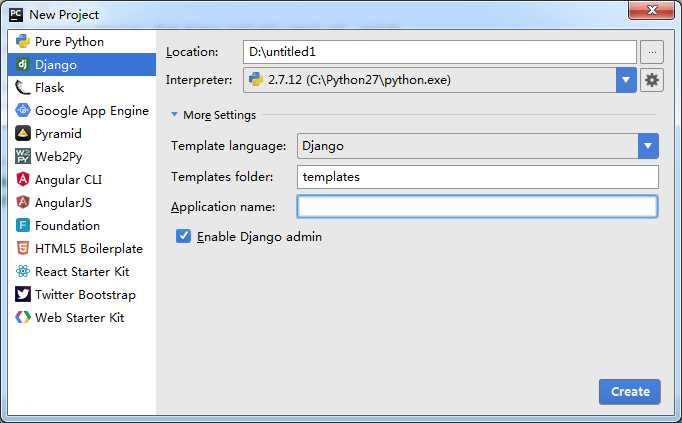
Task: Pick the HTML5 Boilerplate icon
Action: (23, 249)
